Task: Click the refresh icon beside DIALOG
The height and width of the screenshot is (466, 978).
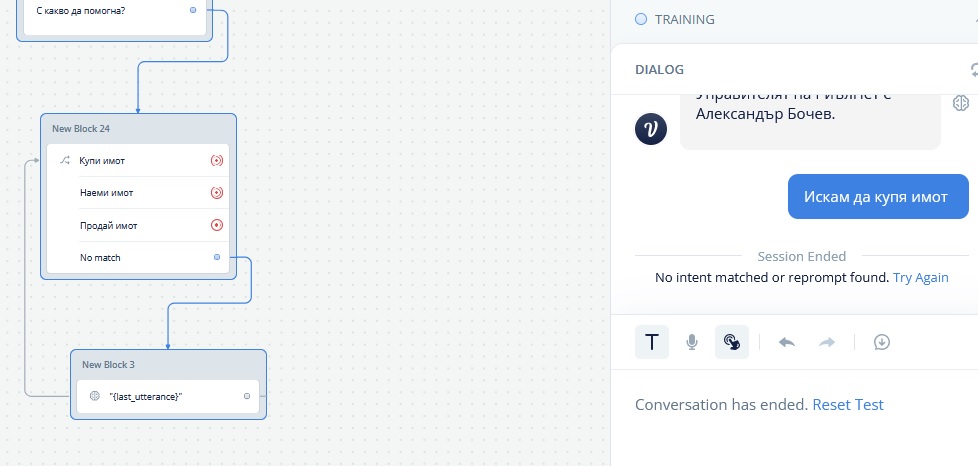Action: pos(974,69)
